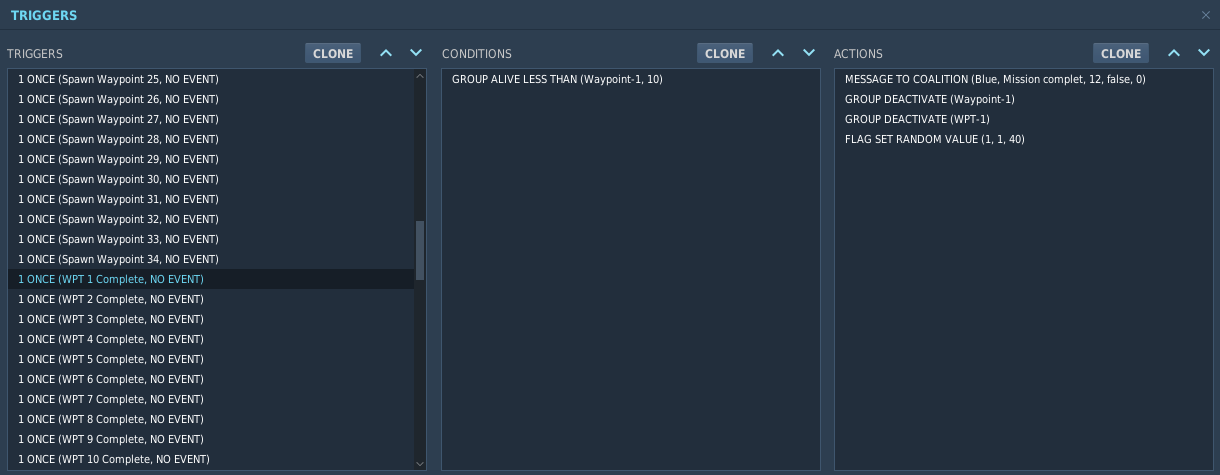This screenshot has width=1220, height=475.
Task: Move selected trigger down arrow
Action: pyautogui.click(x=417, y=53)
